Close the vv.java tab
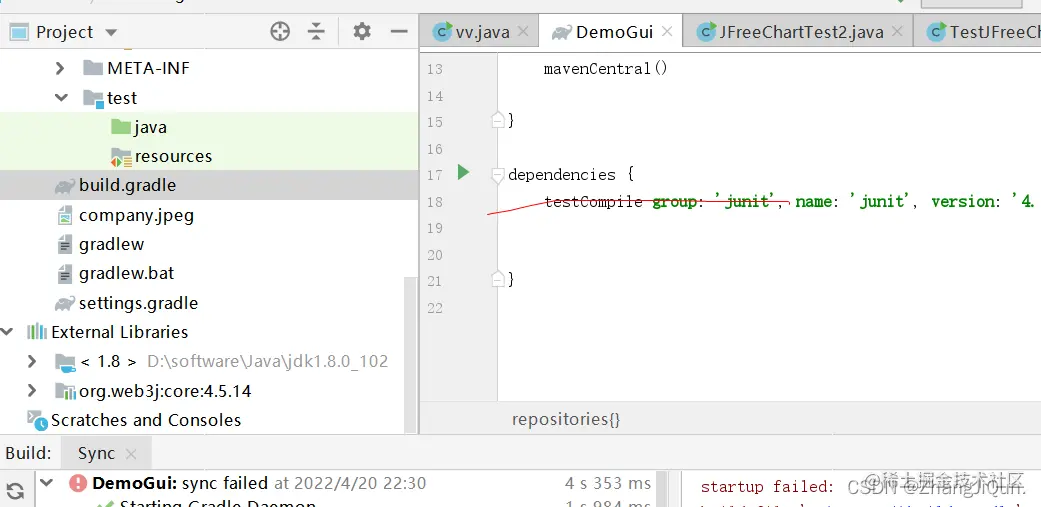 click(x=523, y=31)
